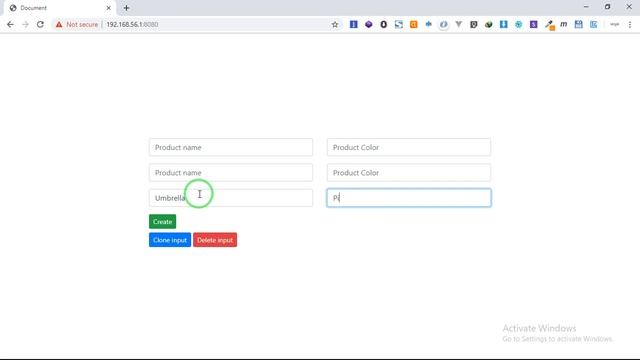Image resolution: width=640 pixels, height=360 pixels.
Task: Click the red Delete input button
Action: point(215,240)
